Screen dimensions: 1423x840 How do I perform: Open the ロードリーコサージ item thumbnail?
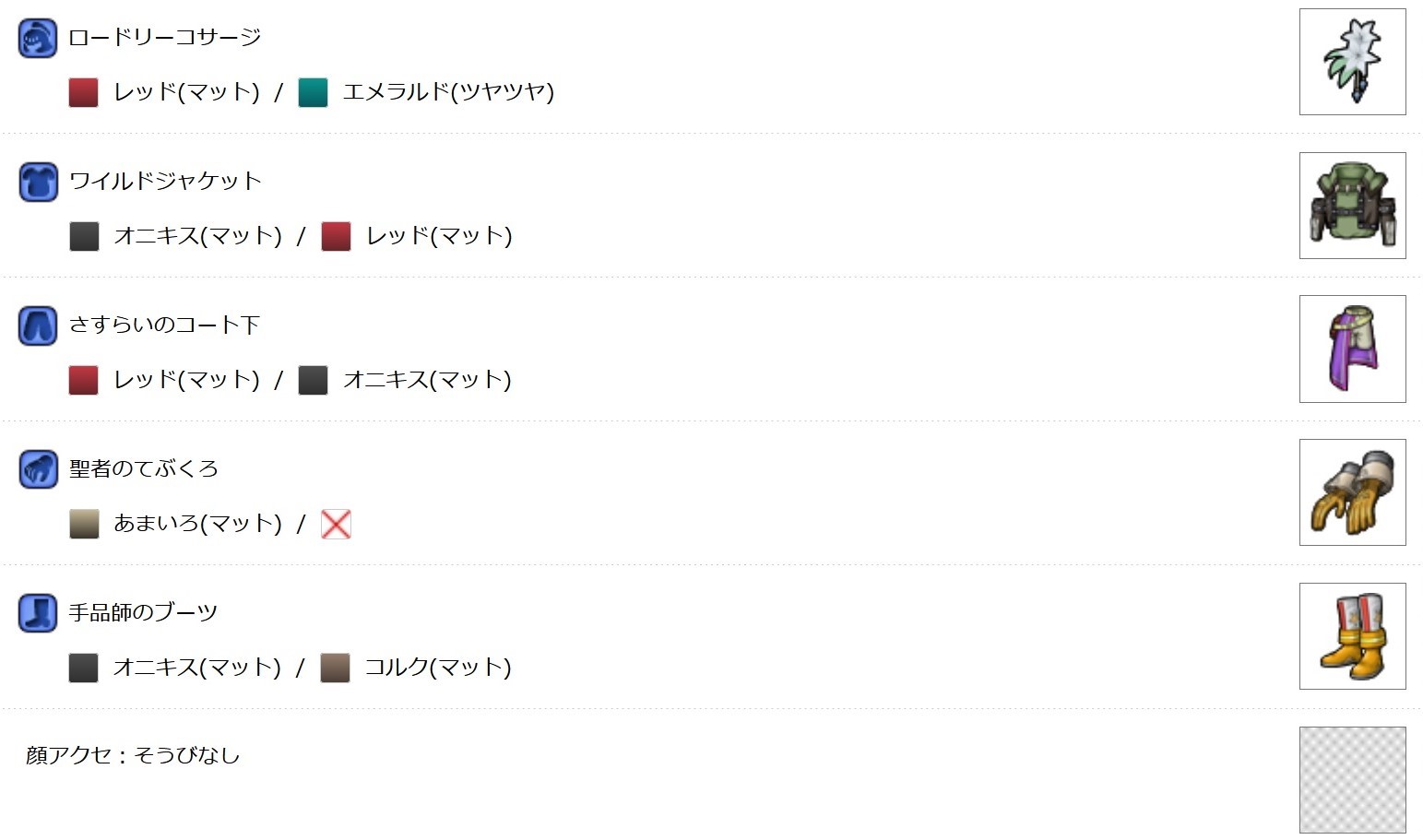1352,62
